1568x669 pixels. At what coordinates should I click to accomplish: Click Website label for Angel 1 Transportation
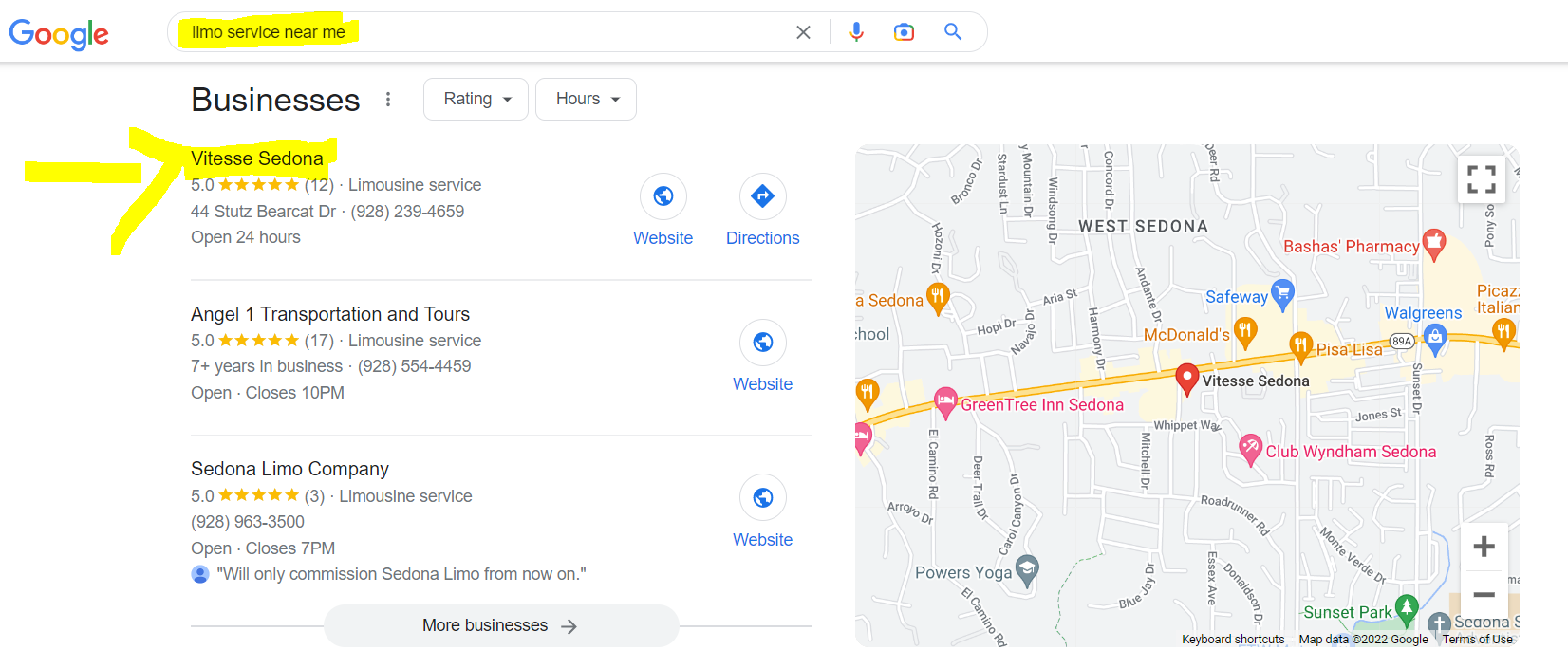(x=763, y=384)
